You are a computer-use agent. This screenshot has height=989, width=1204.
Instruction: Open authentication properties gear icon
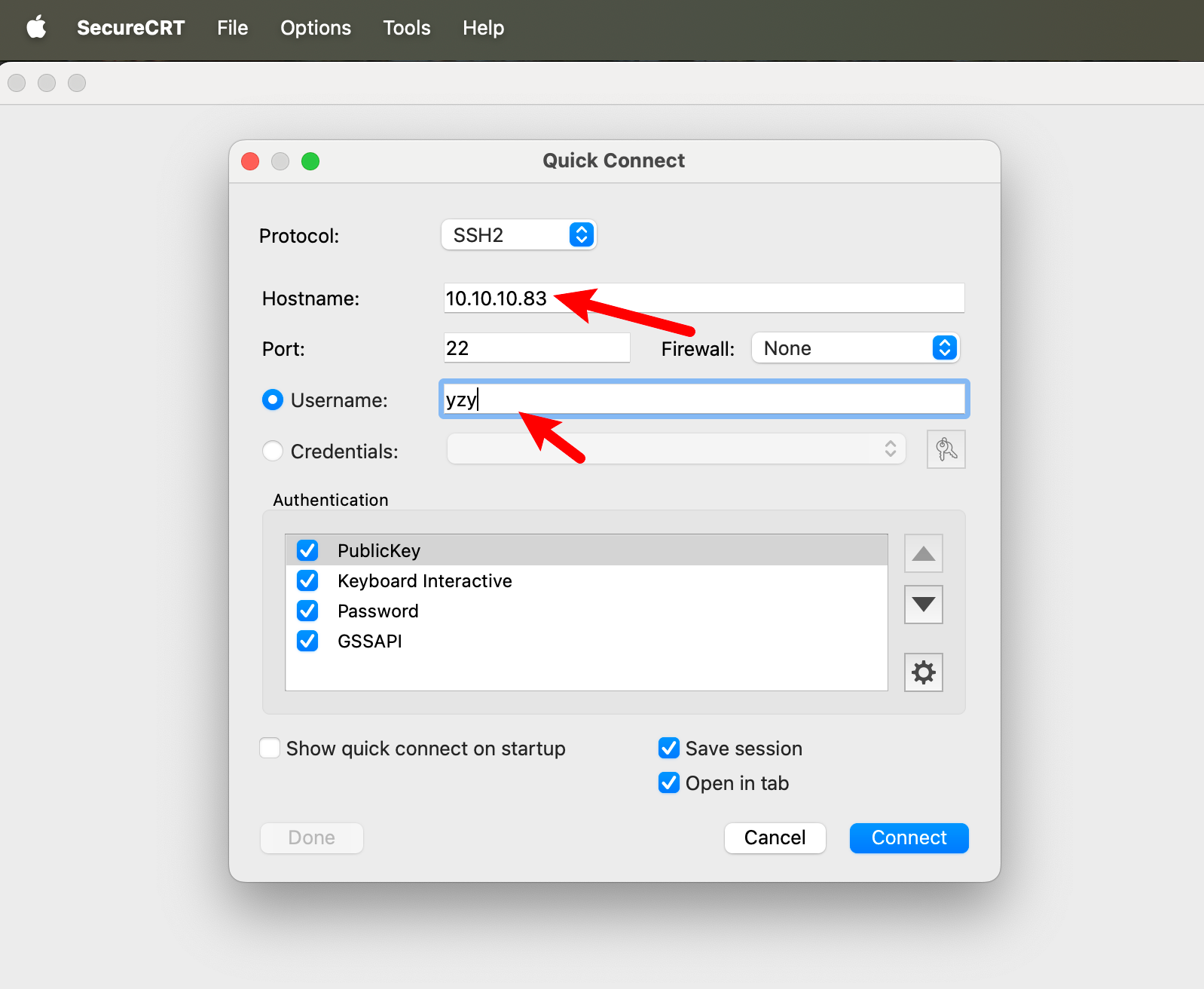[x=923, y=672]
